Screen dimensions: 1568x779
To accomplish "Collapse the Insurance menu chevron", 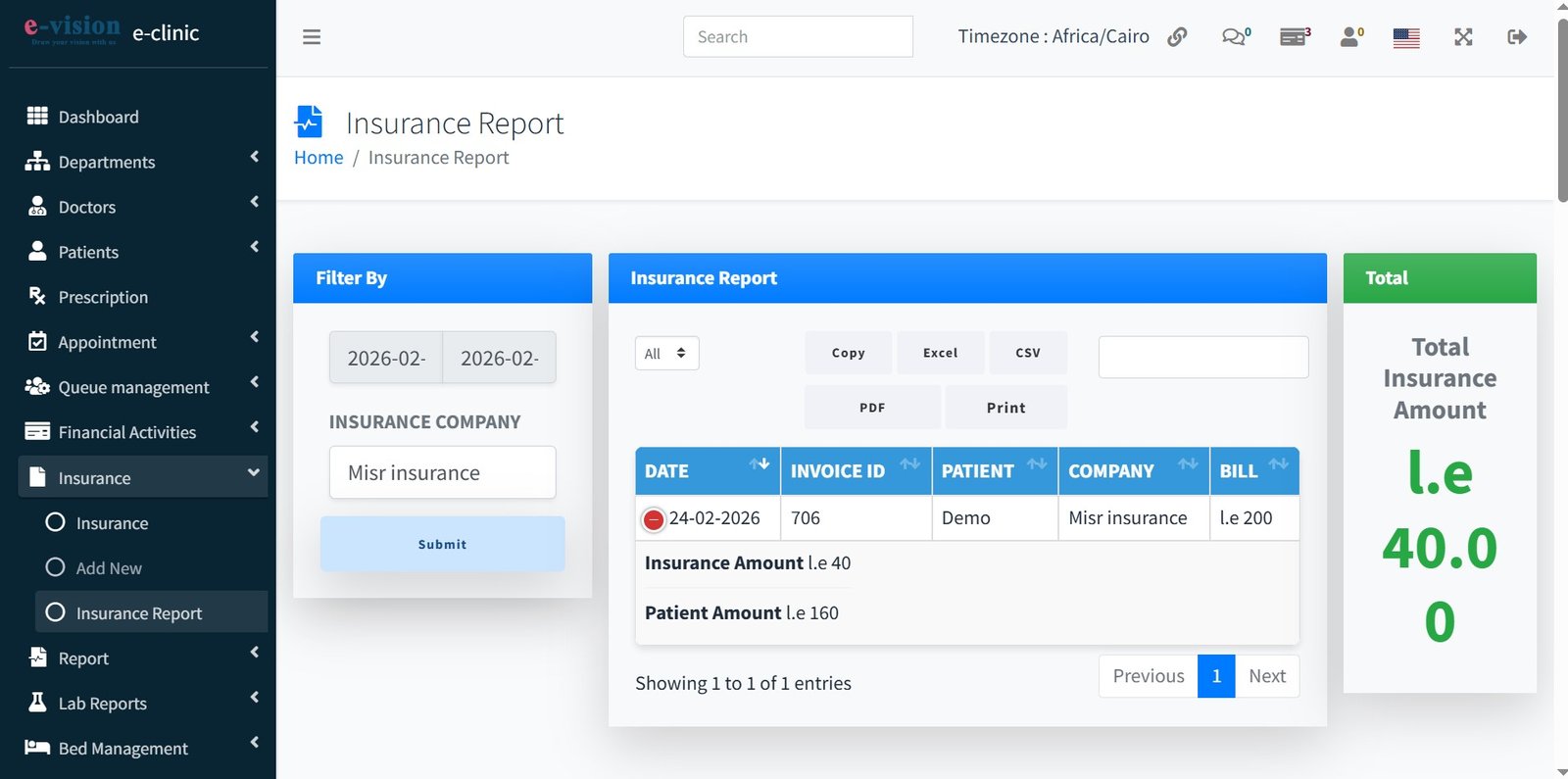I will 254,472.
